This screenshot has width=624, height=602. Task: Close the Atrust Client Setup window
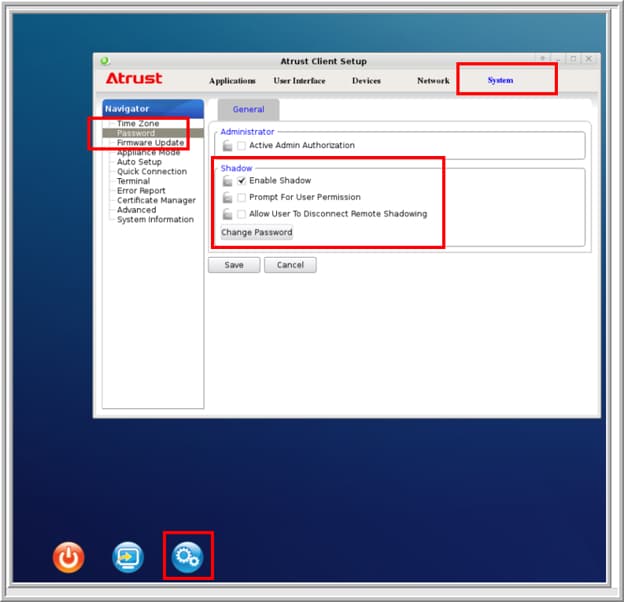(x=589, y=59)
